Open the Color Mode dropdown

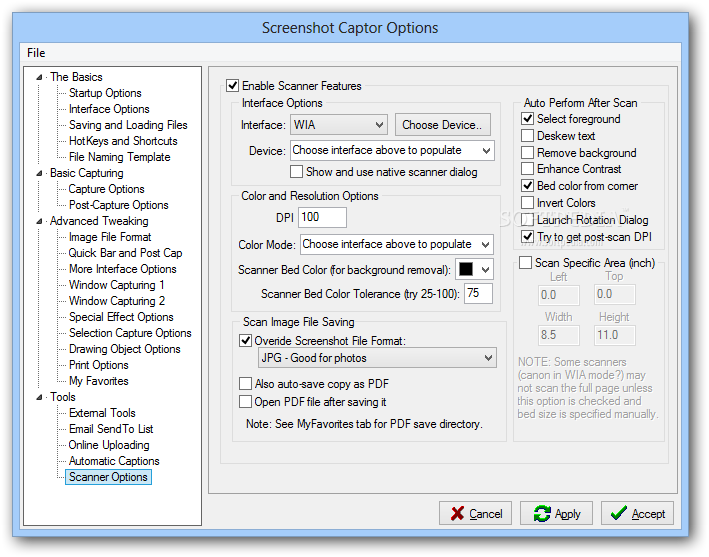(397, 245)
